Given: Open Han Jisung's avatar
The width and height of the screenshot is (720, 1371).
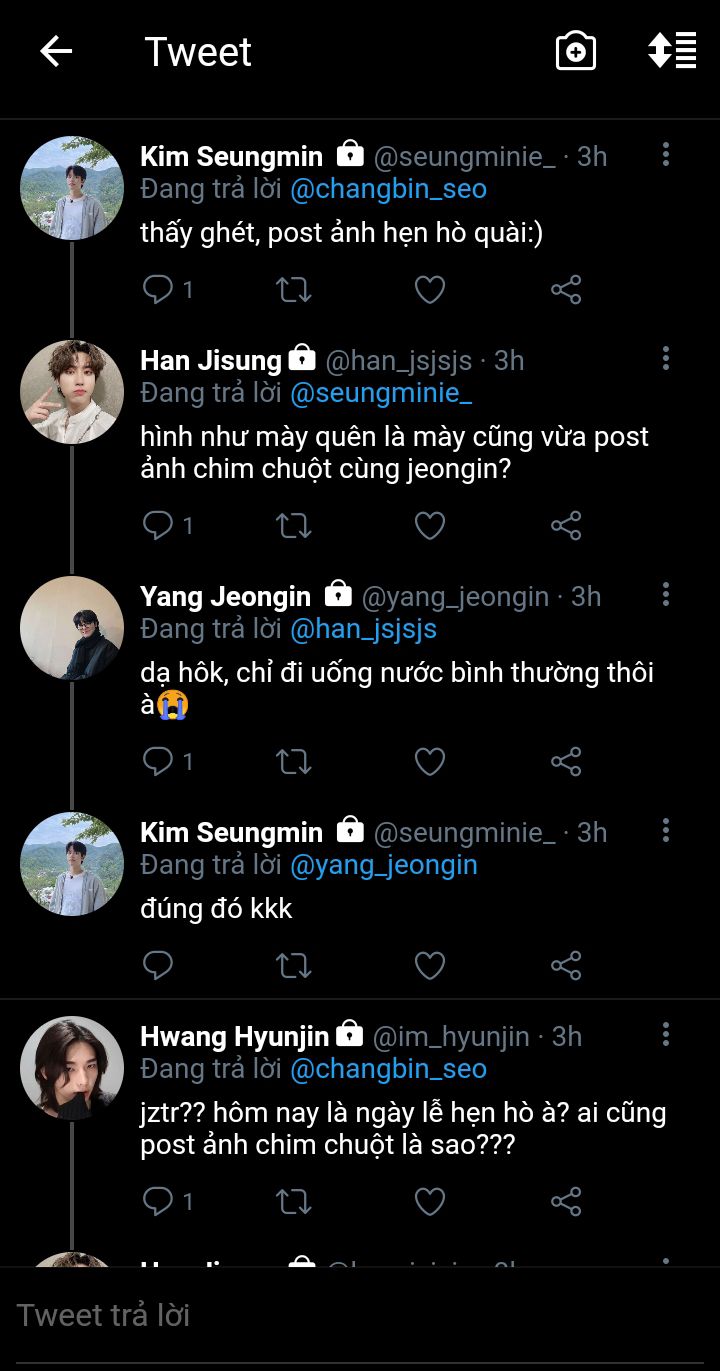Looking at the screenshot, I should pos(72,392).
